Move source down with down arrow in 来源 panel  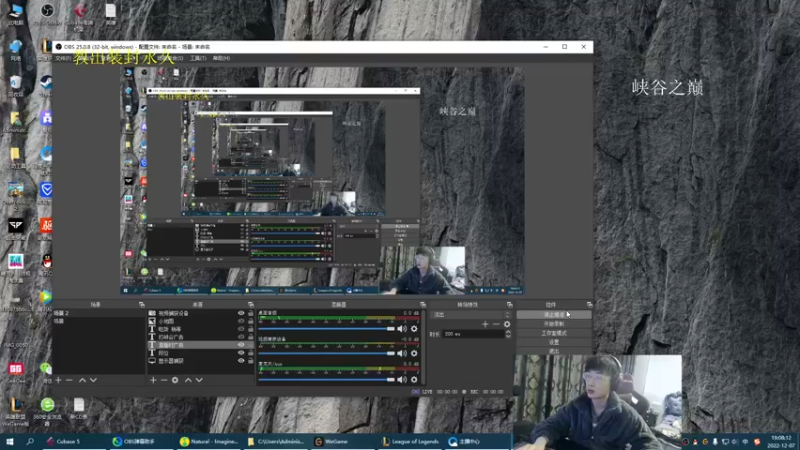point(199,380)
